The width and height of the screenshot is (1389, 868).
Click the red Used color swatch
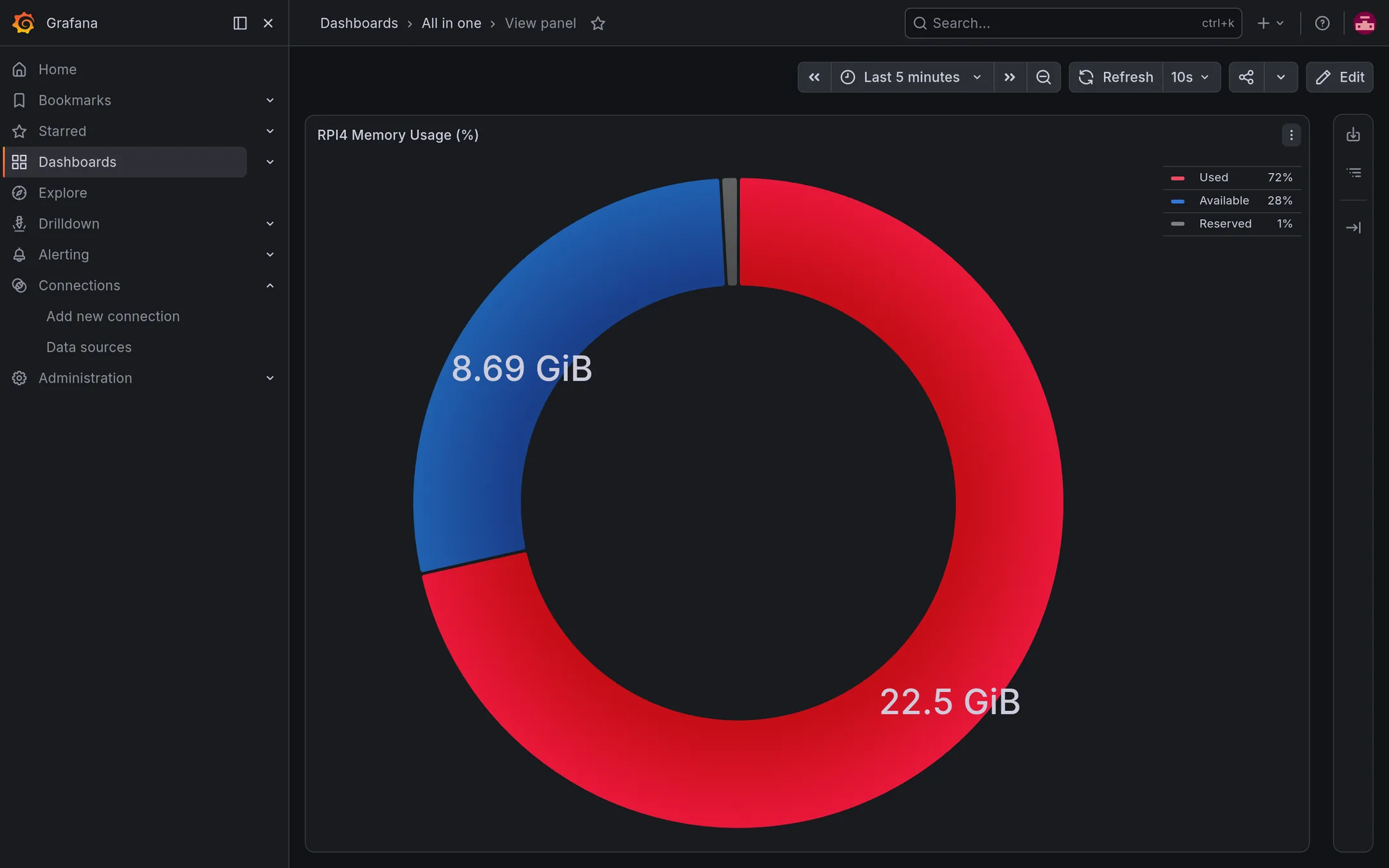1177,178
